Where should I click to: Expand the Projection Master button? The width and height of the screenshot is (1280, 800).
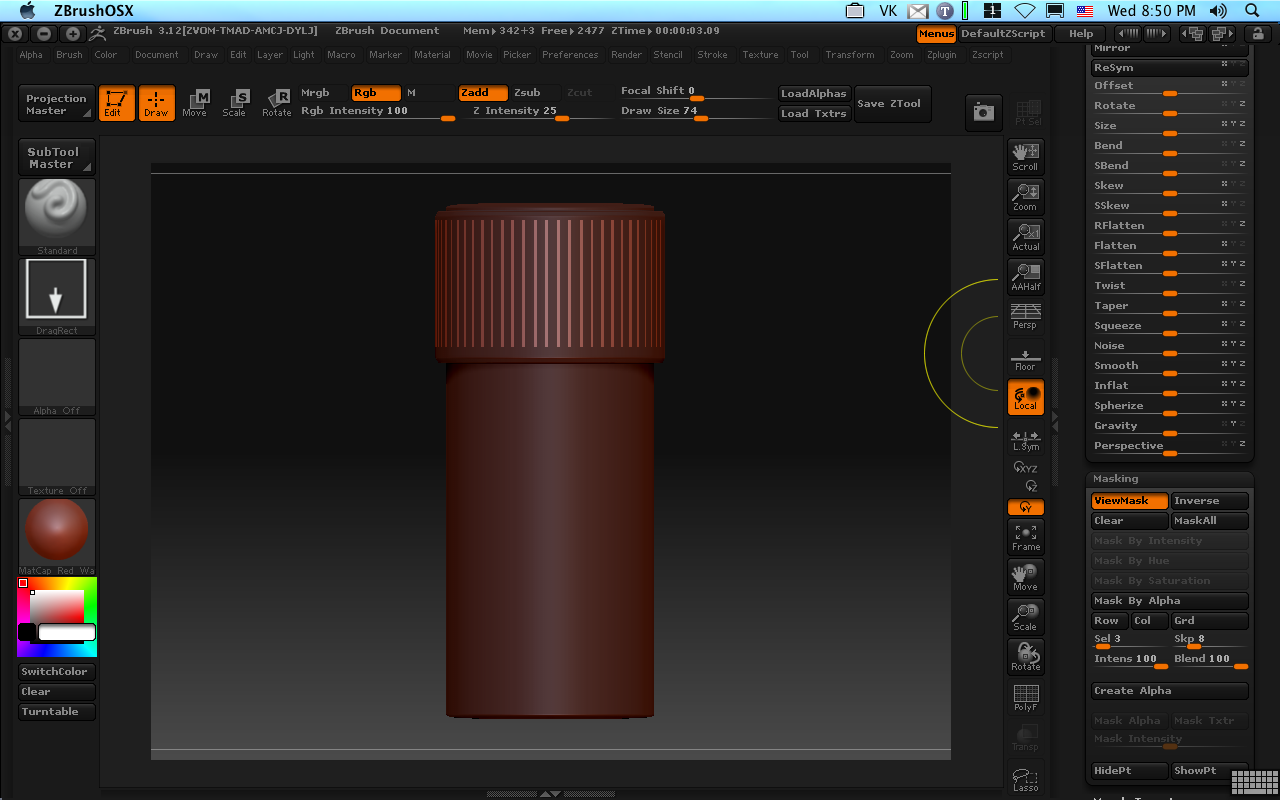[x=56, y=104]
